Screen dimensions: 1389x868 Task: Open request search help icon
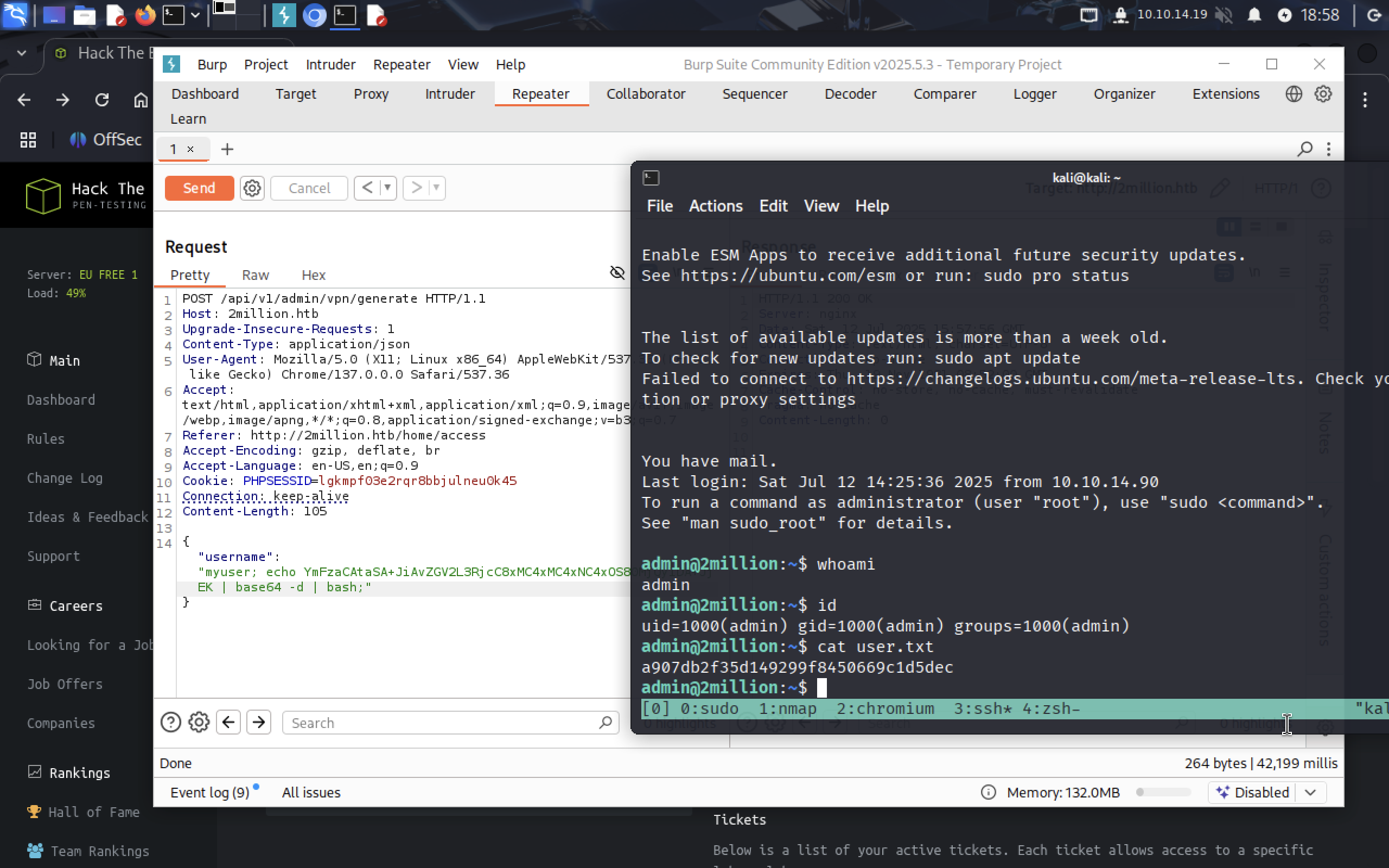click(x=170, y=722)
